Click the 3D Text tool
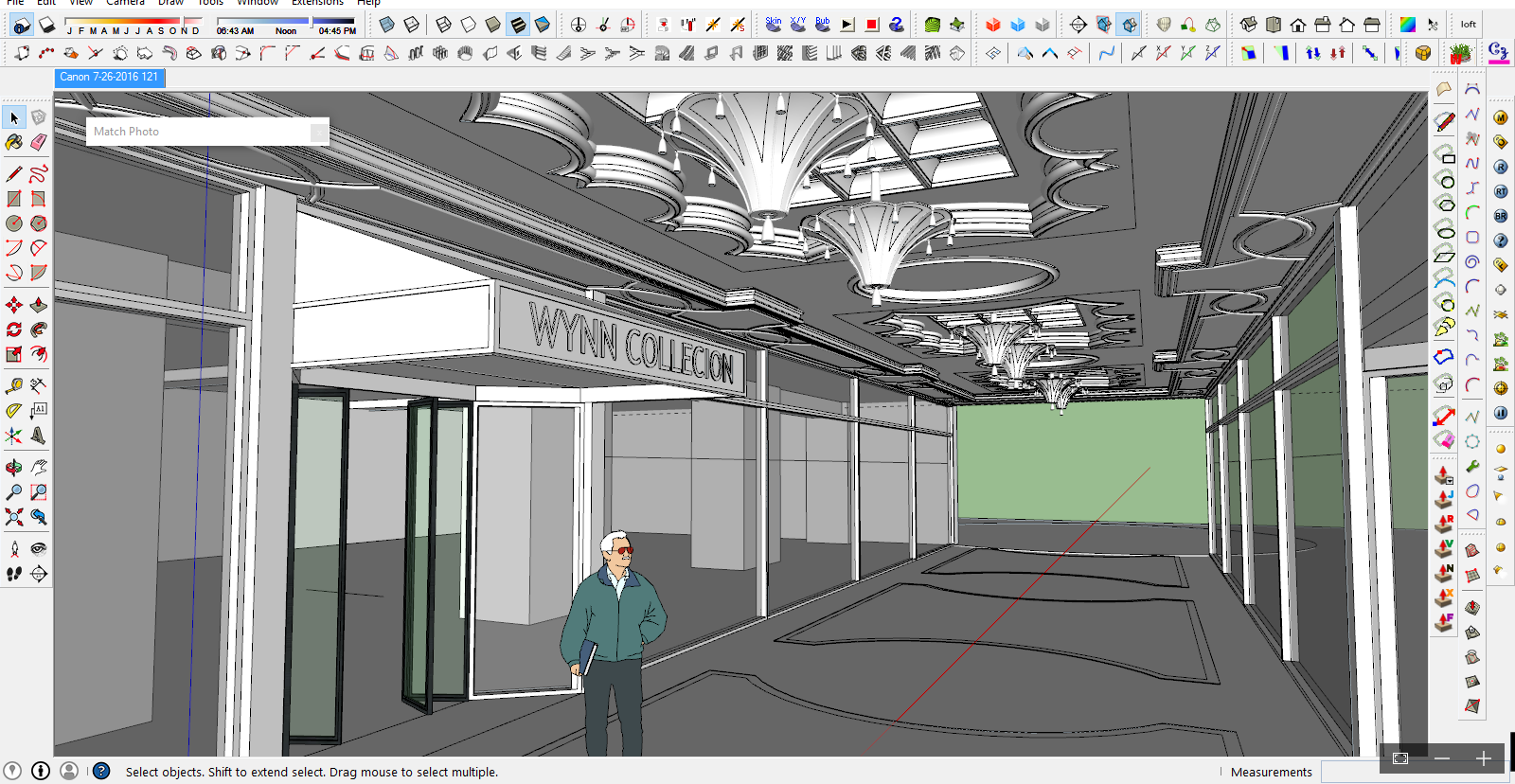This screenshot has width=1515, height=784. pyautogui.click(x=38, y=436)
